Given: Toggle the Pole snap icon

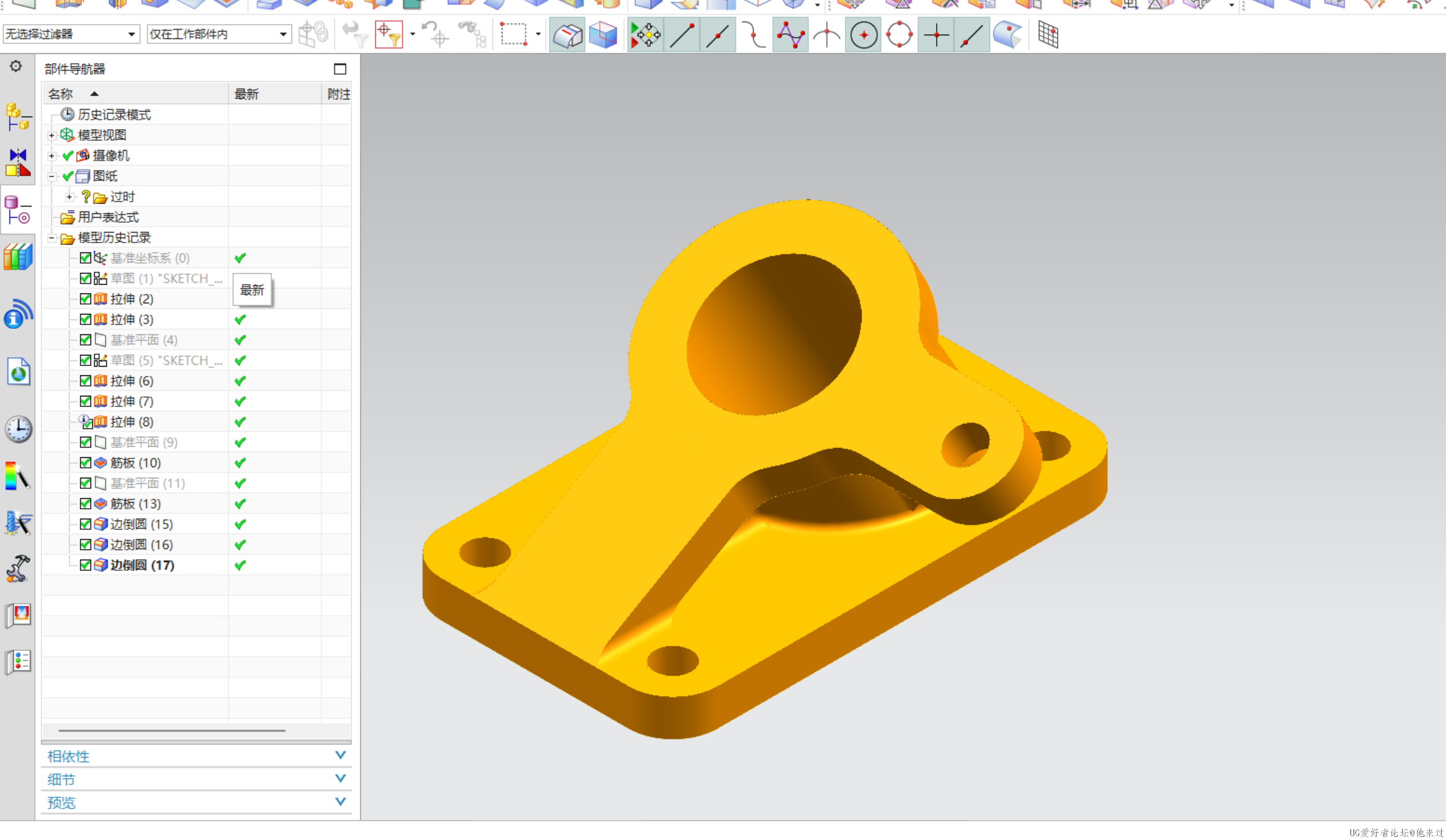Looking at the screenshot, I should pos(790,35).
